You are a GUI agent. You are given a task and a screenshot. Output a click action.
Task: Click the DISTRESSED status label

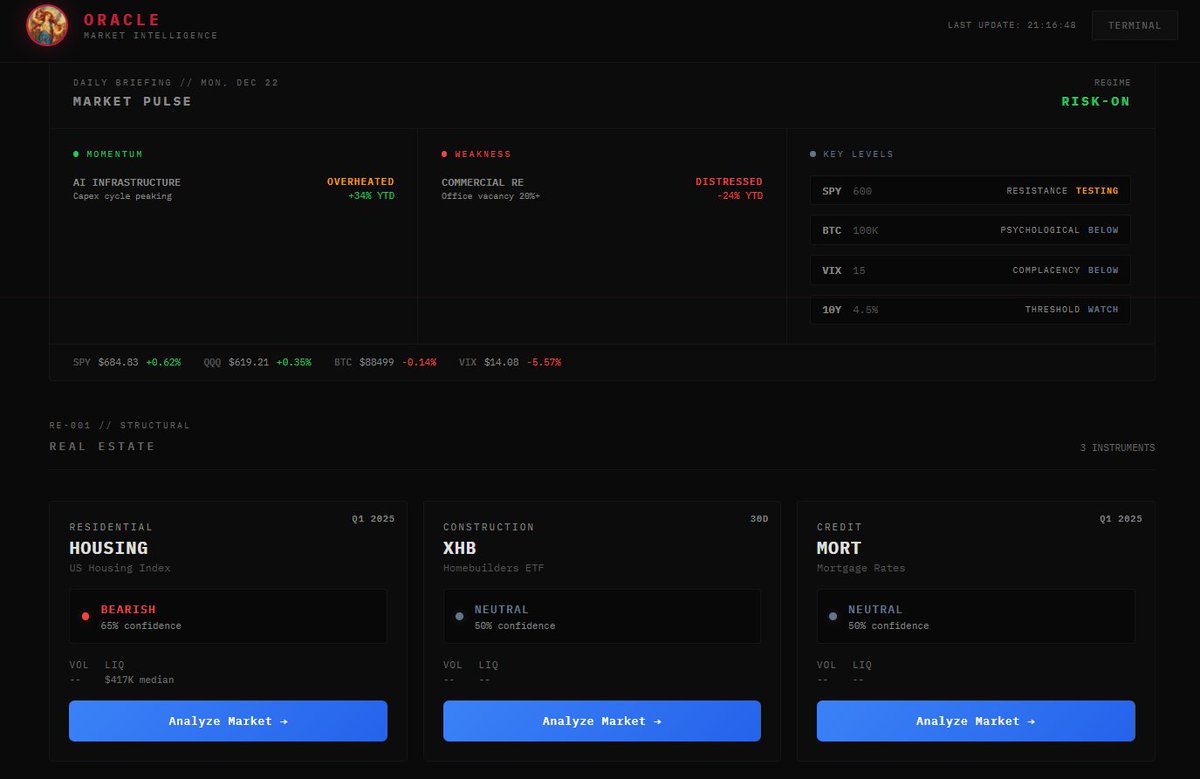click(x=729, y=182)
